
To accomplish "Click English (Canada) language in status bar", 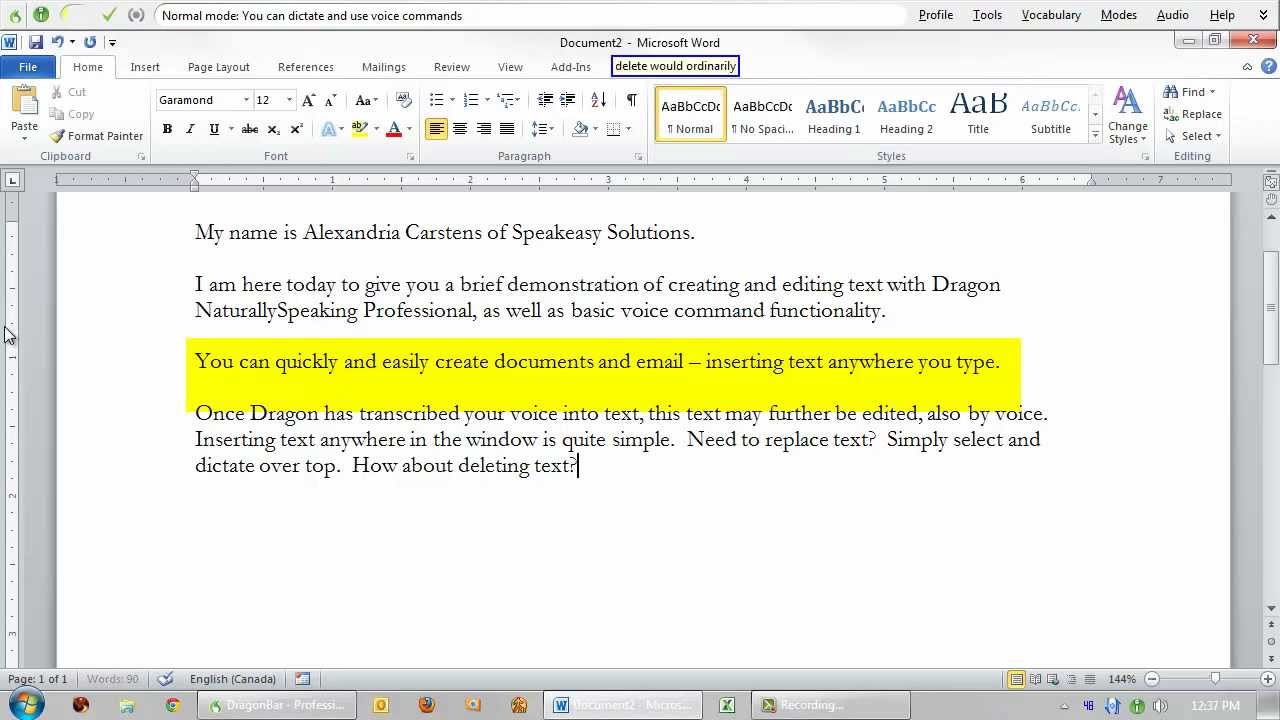I will [233, 679].
